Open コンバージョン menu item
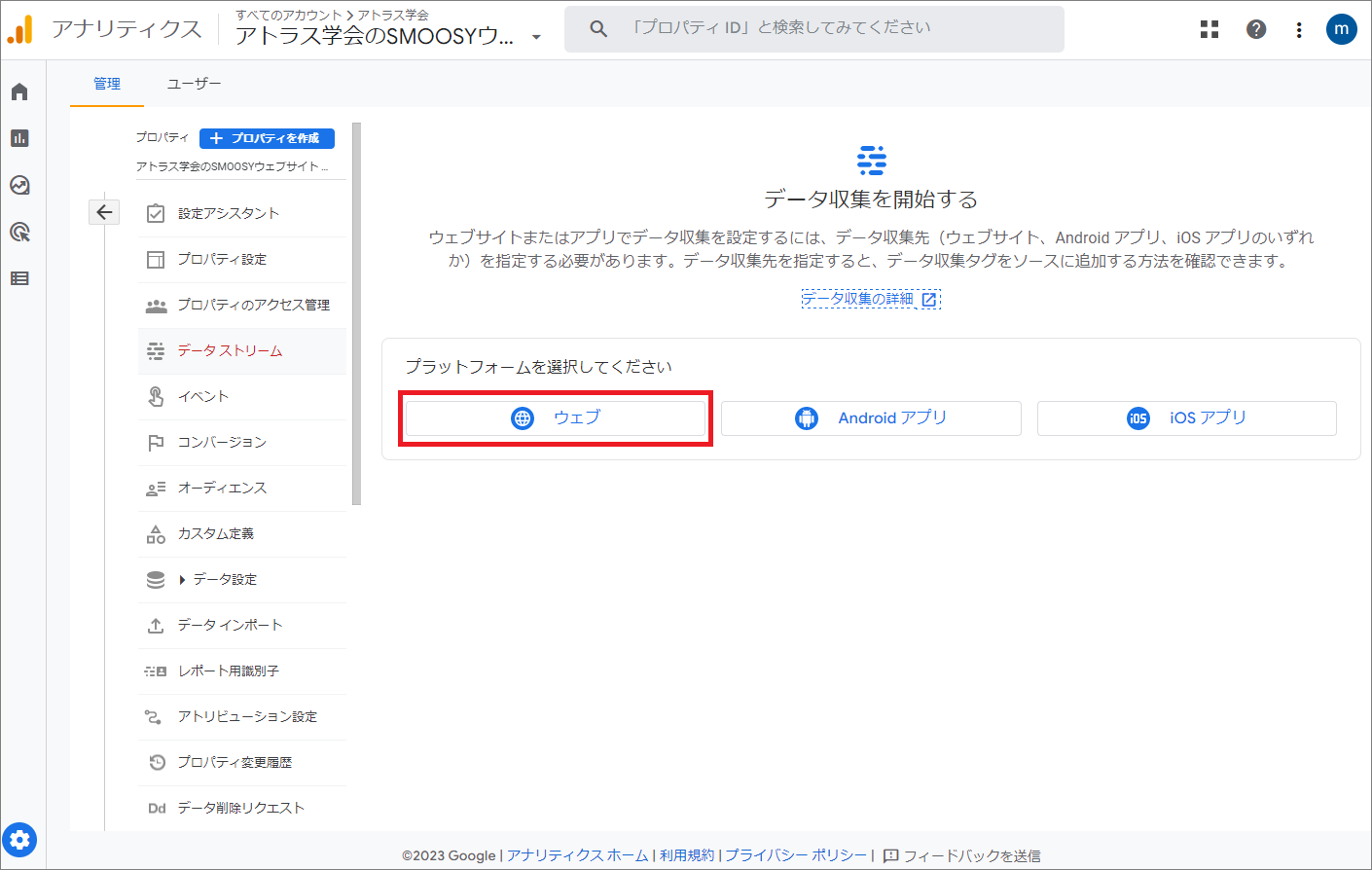This screenshot has width=1372, height=870. [242, 442]
